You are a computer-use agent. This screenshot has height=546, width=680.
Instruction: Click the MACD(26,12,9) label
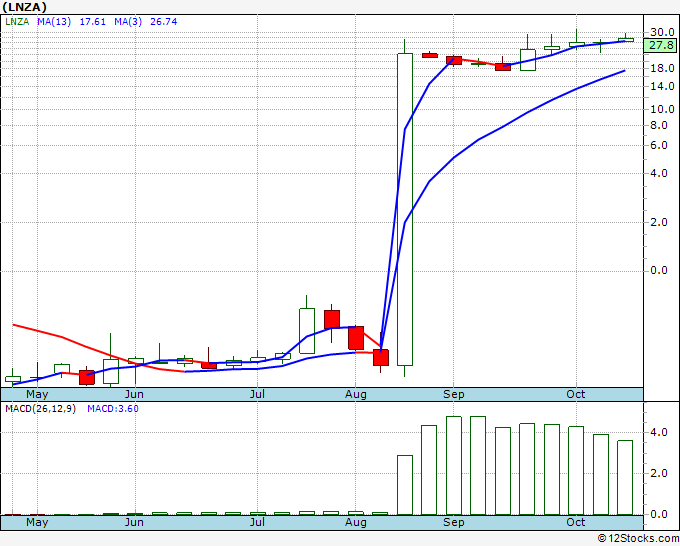pyautogui.click(x=40, y=409)
